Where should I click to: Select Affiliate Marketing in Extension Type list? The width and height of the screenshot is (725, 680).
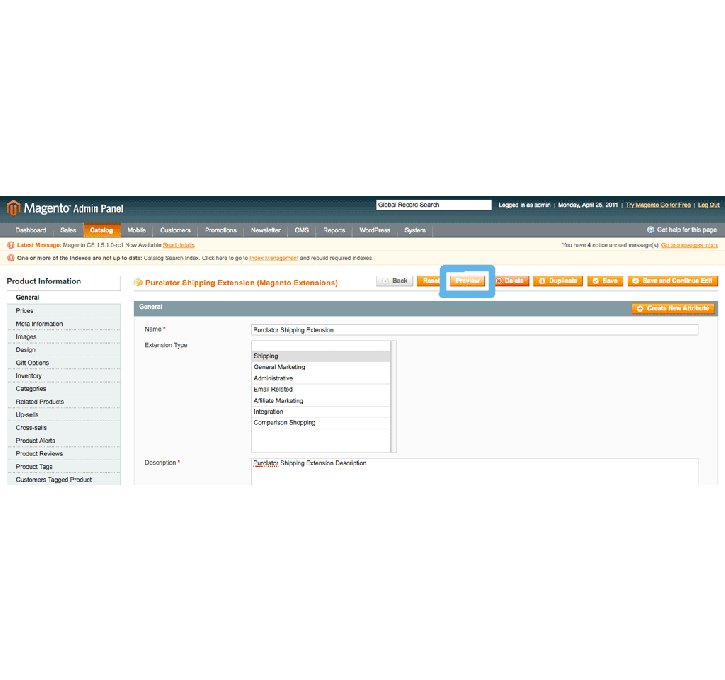(321, 400)
